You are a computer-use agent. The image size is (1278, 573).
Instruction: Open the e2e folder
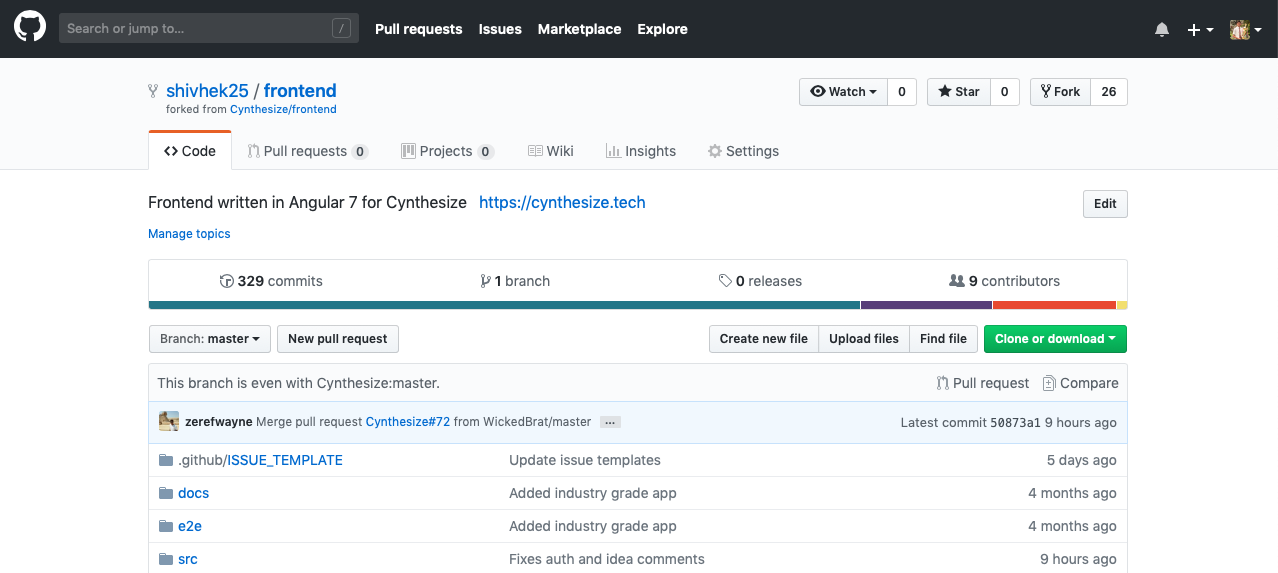click(190, 526)
